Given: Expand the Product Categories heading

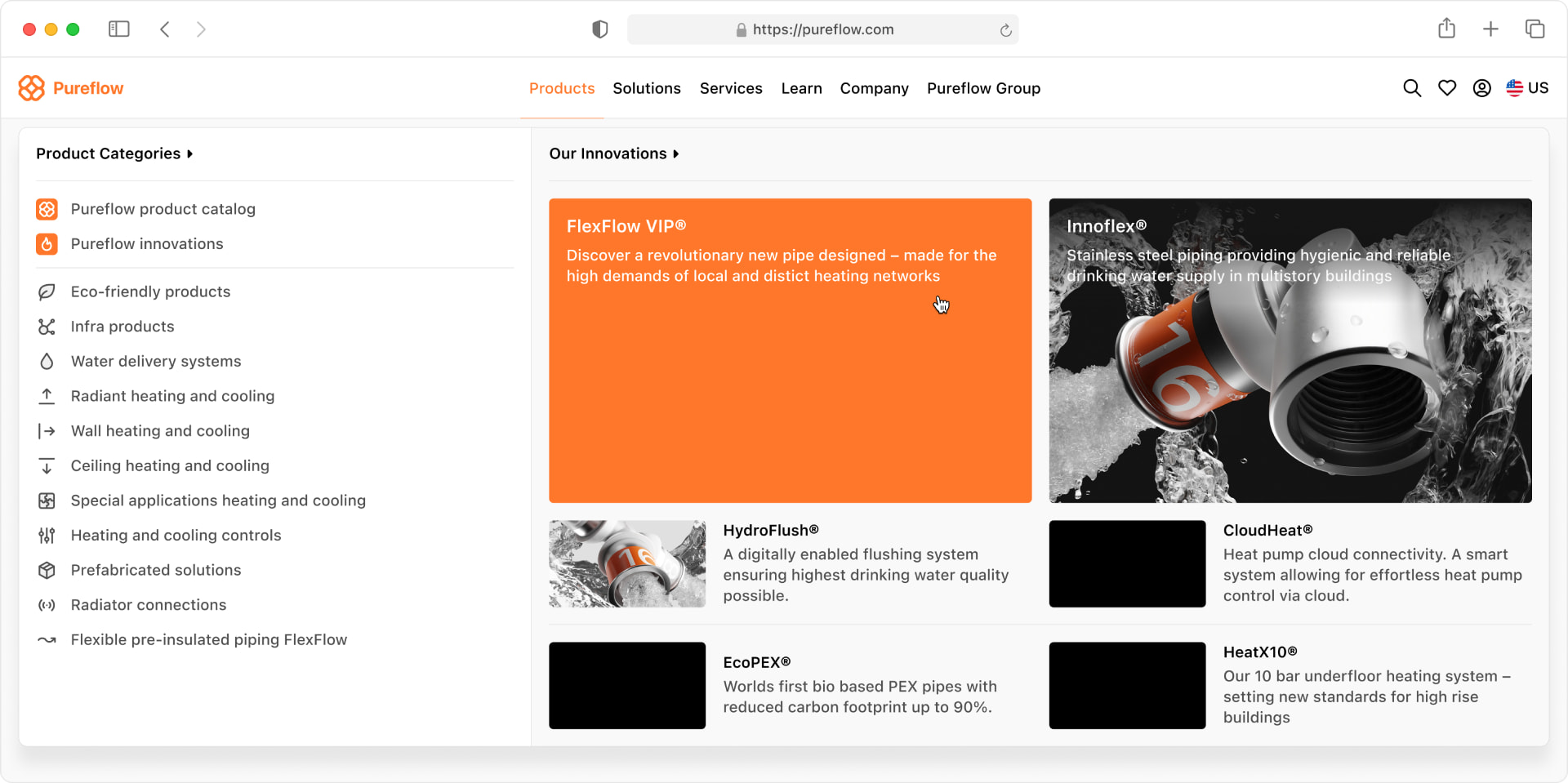Looking at the screenshot, I should [114, 153].
